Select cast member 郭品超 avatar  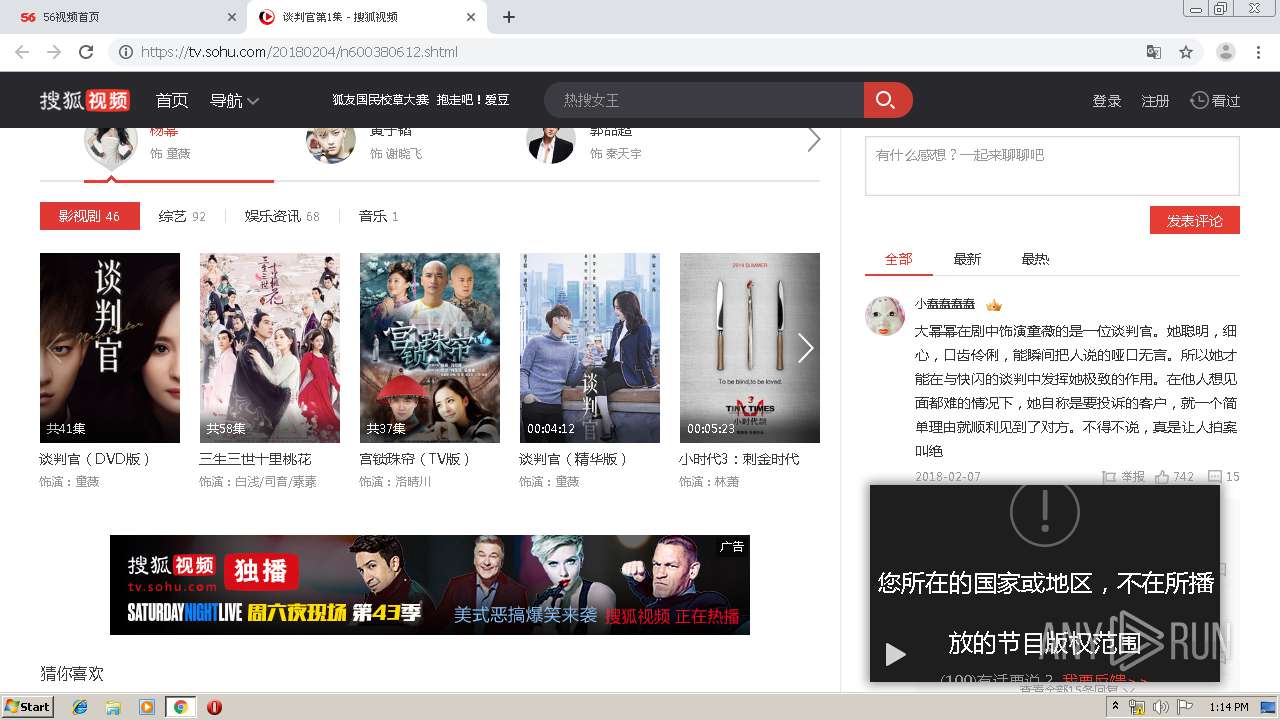551,145
